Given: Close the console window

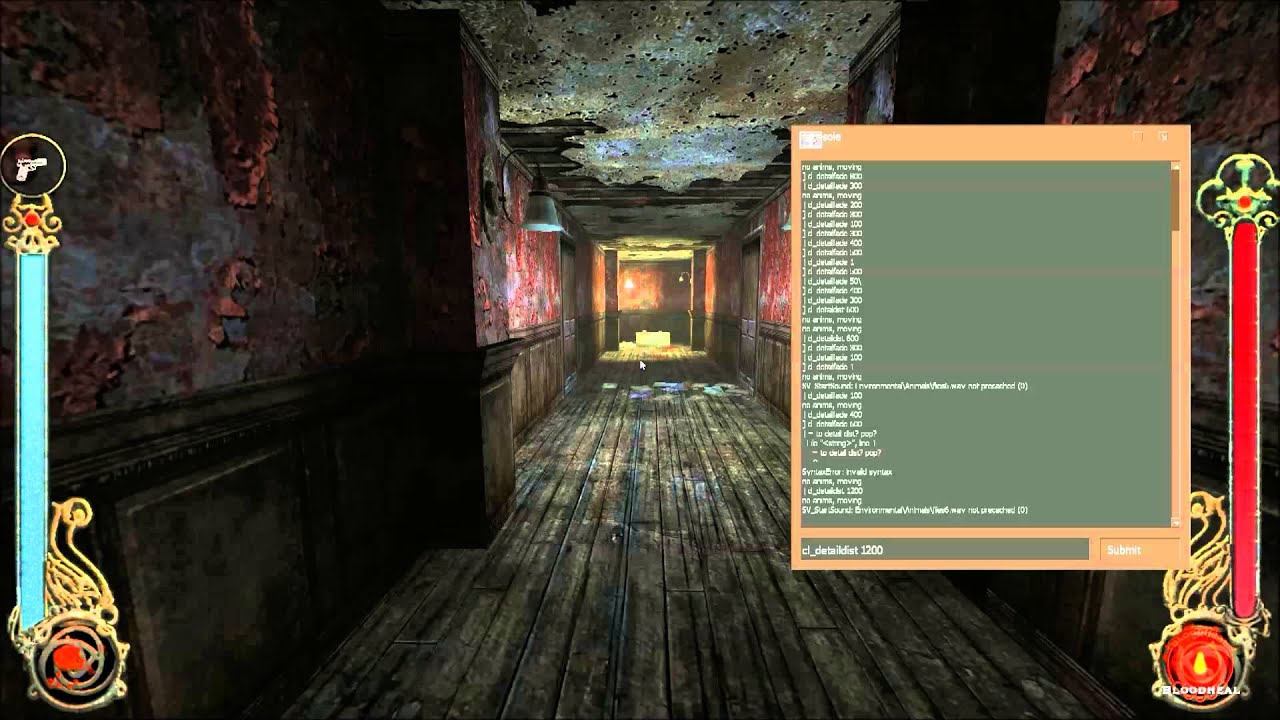Looking at the screenshot, I should 1163,137.
